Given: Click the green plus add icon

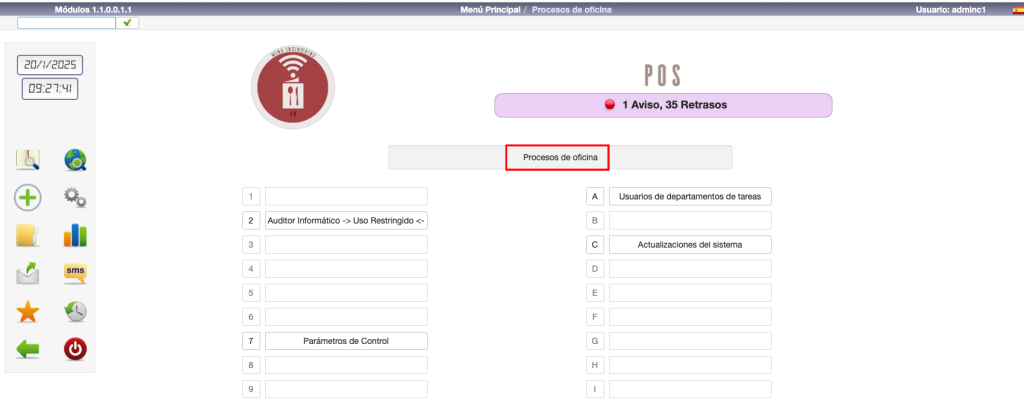Looking at the screenshot, I should pos(27,197).
